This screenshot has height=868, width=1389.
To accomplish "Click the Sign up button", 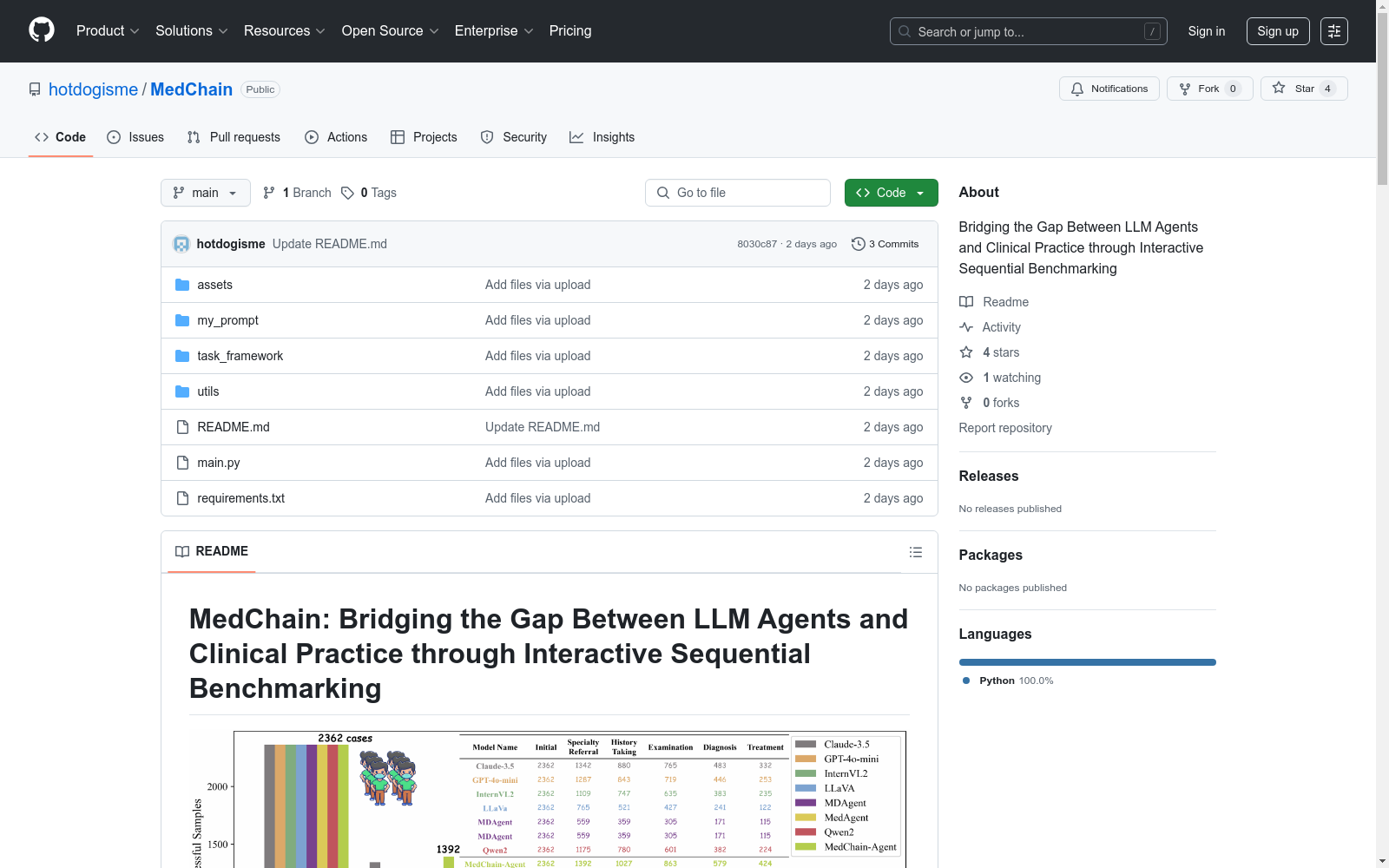I will click(x=1278, y=31).
